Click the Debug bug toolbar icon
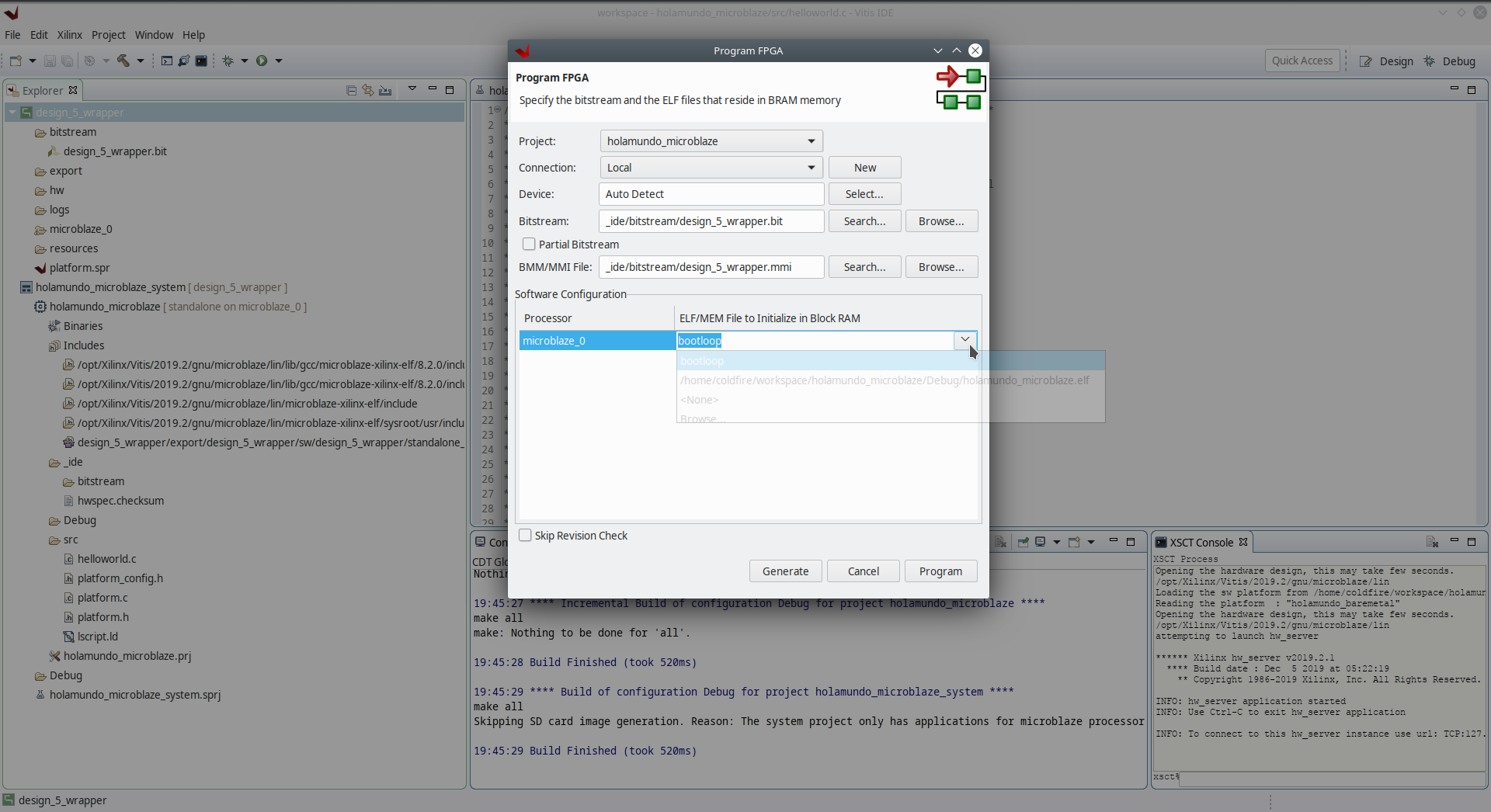Viewport: 1491px width, 812px height. click(228, 61)
